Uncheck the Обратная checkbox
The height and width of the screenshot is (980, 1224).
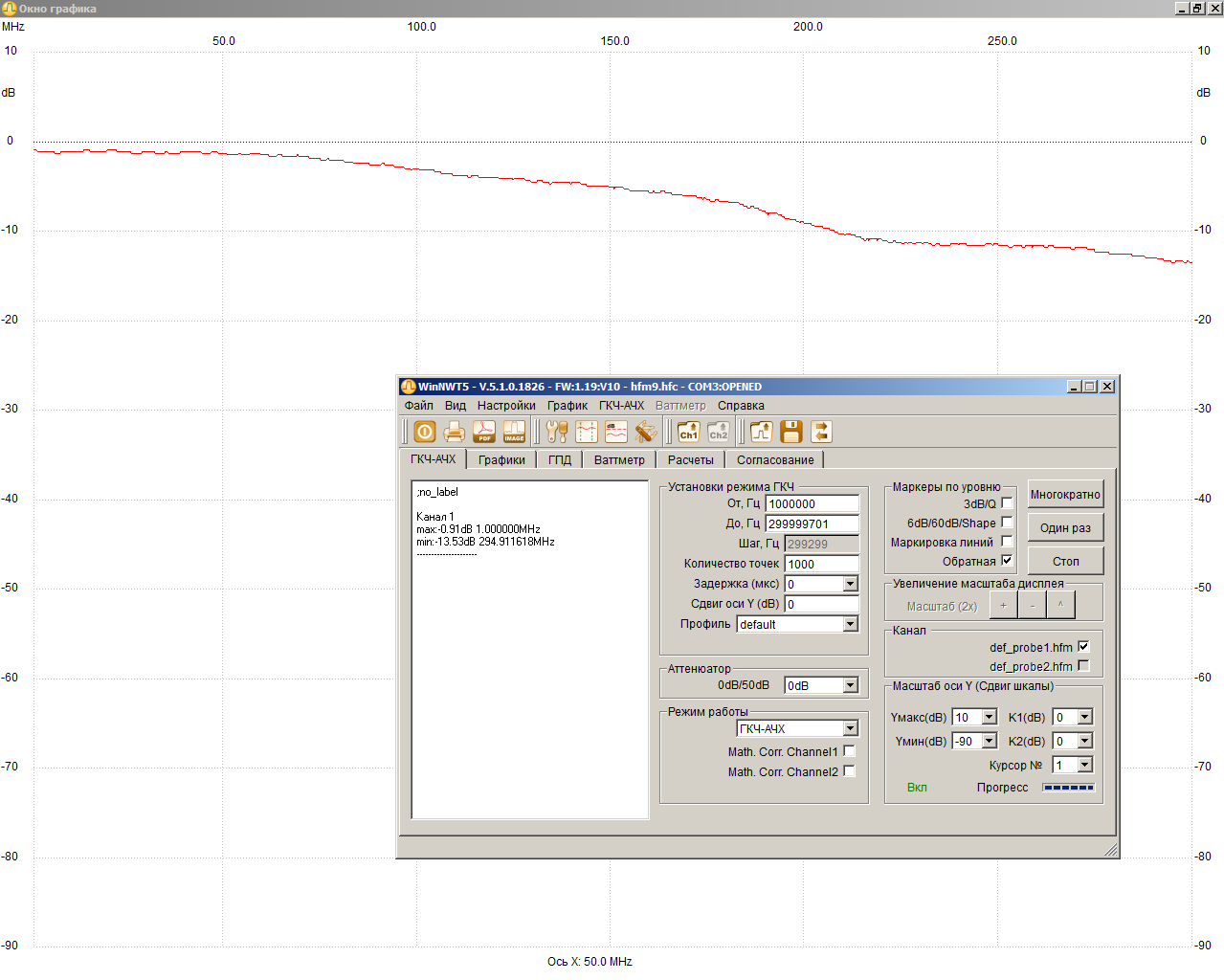(1007, 561)
